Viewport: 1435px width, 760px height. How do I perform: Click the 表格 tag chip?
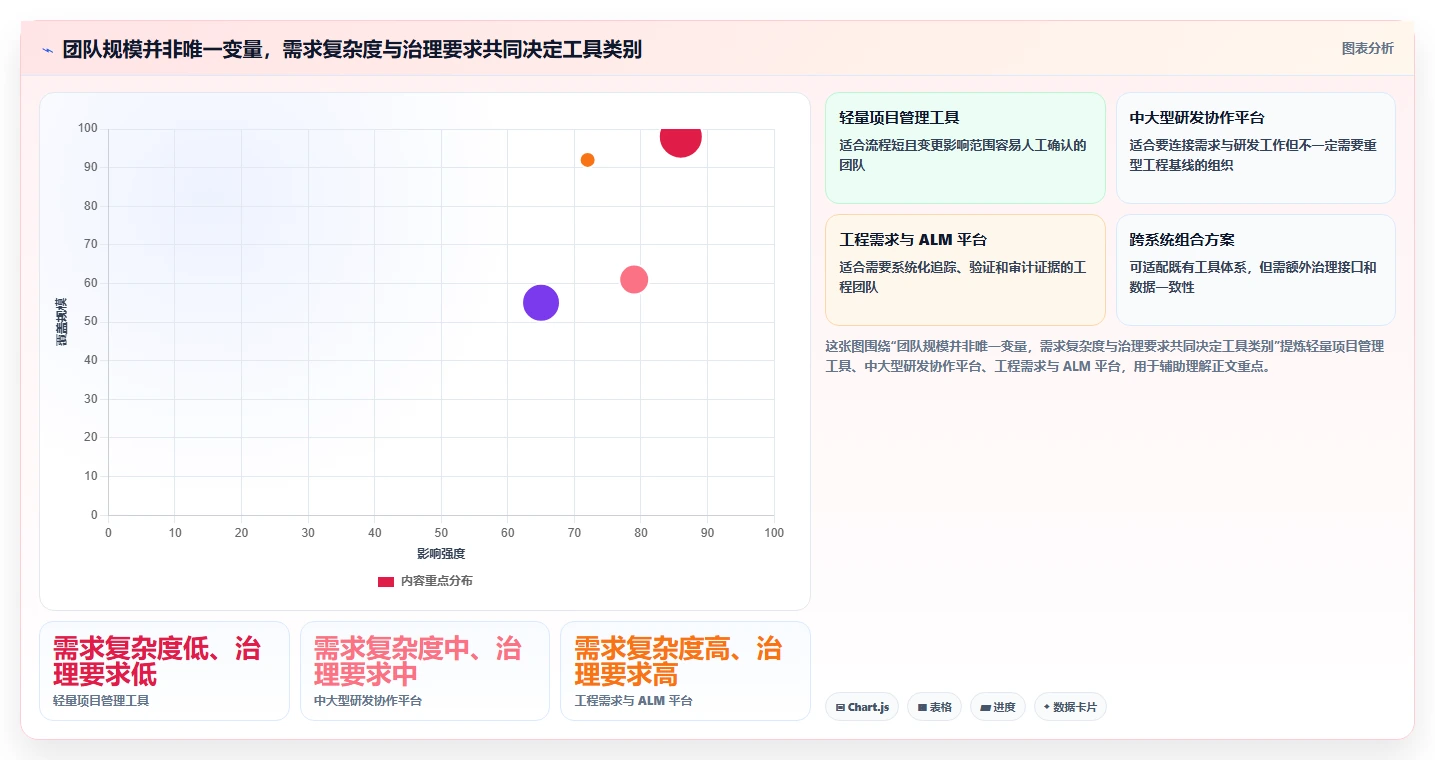pyautogui.click(x=934, y=707)
